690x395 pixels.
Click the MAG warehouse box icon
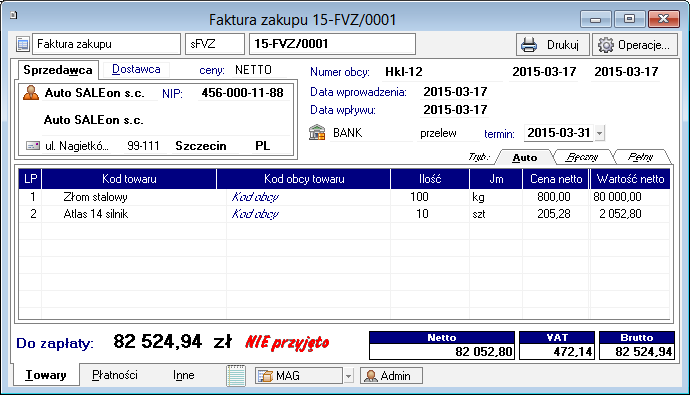pos(265,376)
